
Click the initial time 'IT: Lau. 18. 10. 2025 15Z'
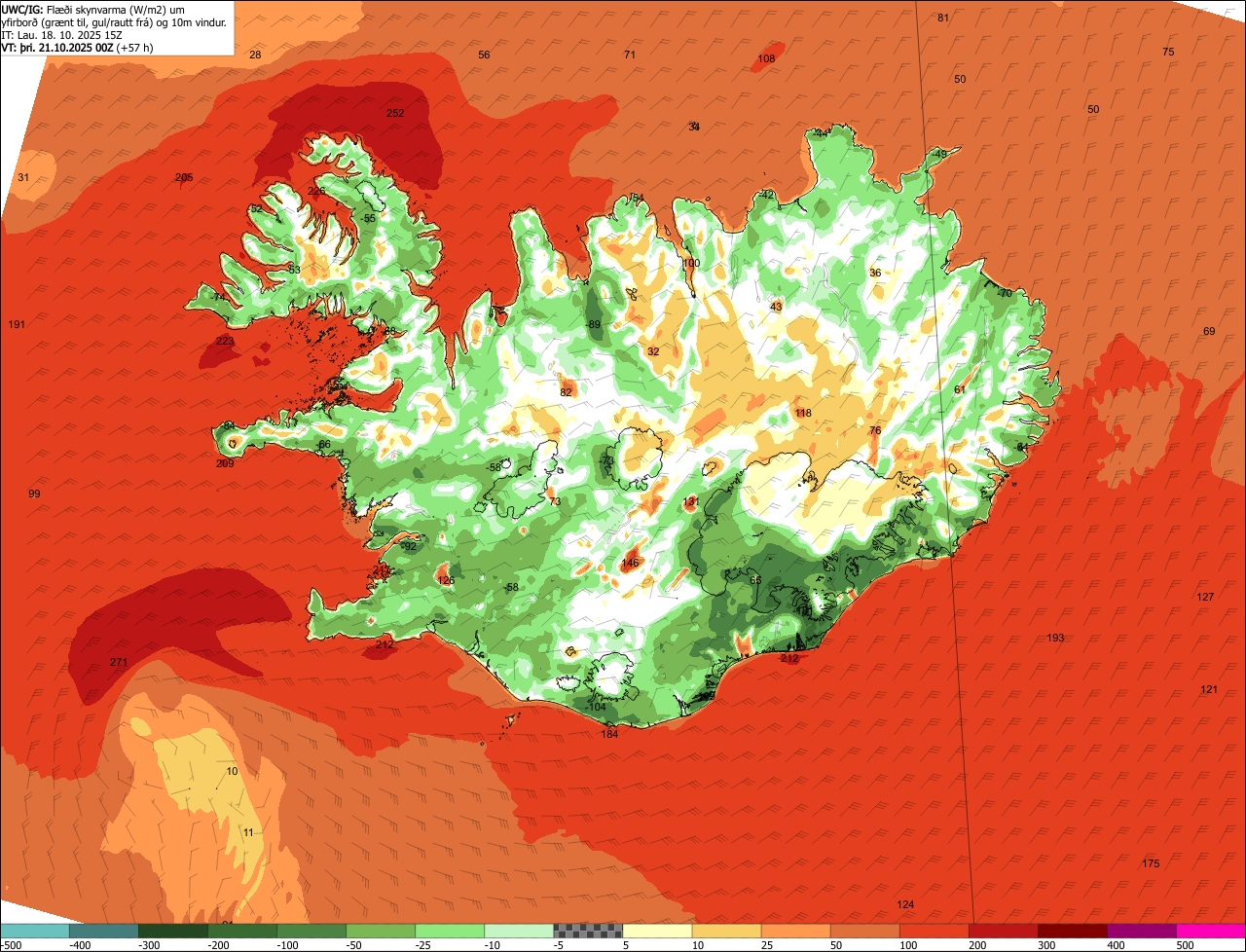pos(64,34)
